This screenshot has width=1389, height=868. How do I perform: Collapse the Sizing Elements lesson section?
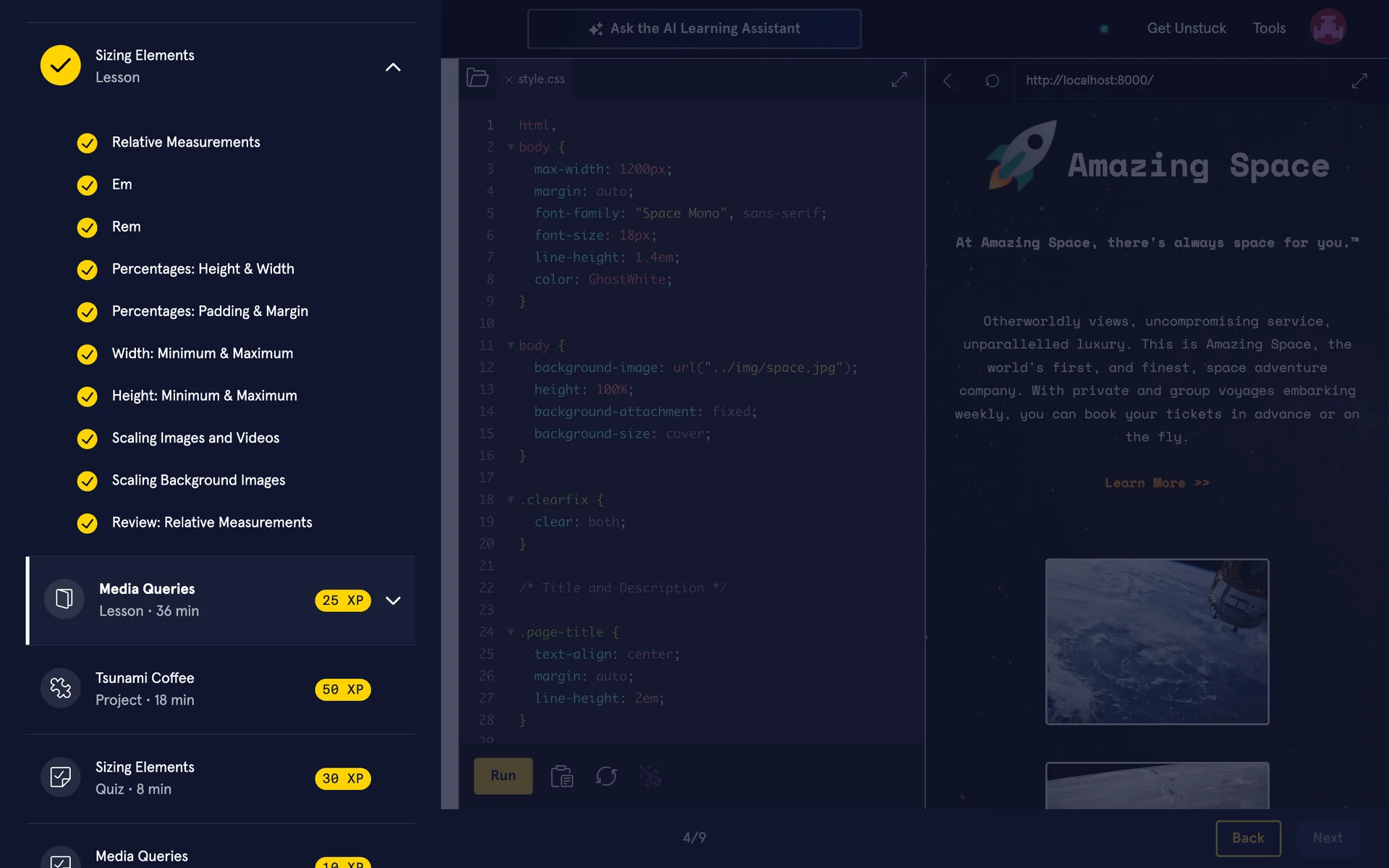tap(393, 67)
